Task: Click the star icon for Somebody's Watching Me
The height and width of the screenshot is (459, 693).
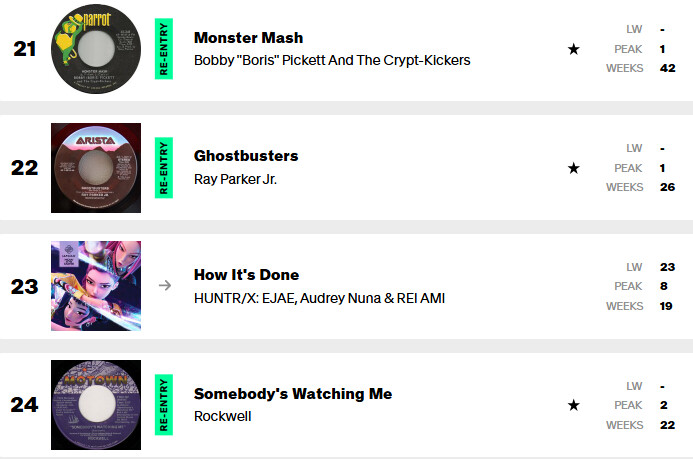Action: pos(573,405)
